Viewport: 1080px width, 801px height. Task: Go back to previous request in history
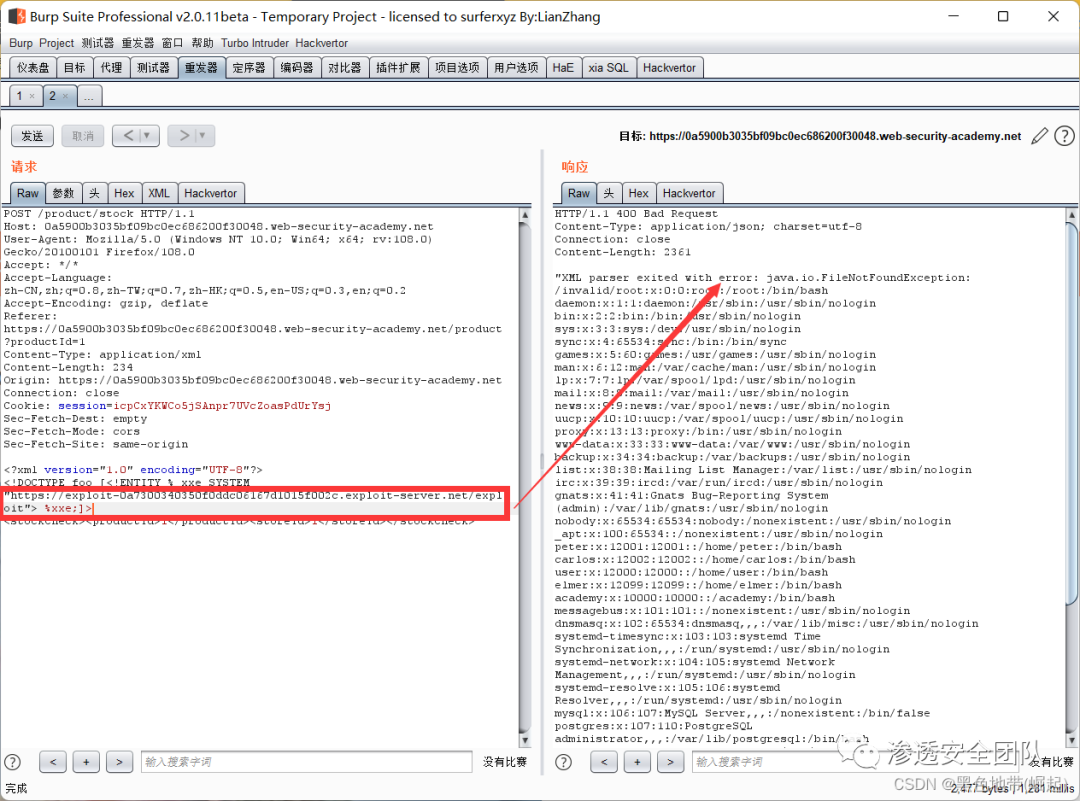click(127, 136)
